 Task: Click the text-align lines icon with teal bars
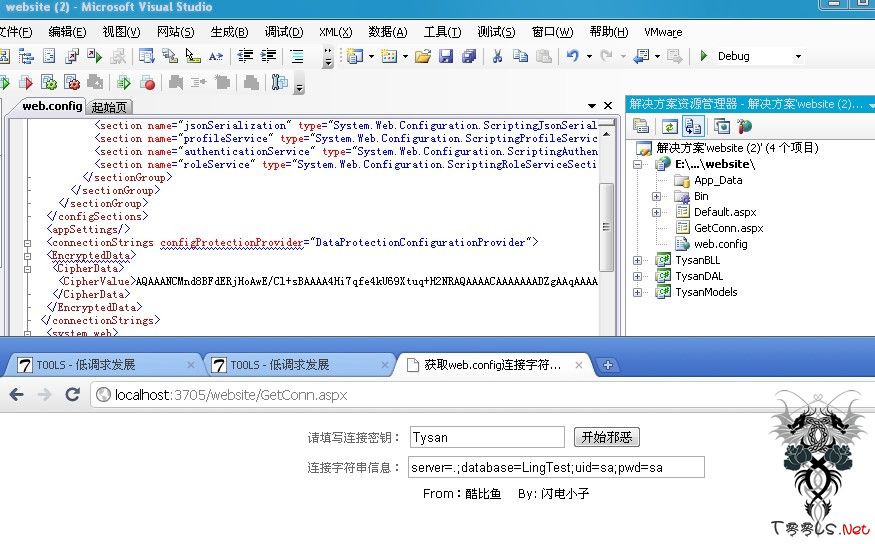click(297, 56)
